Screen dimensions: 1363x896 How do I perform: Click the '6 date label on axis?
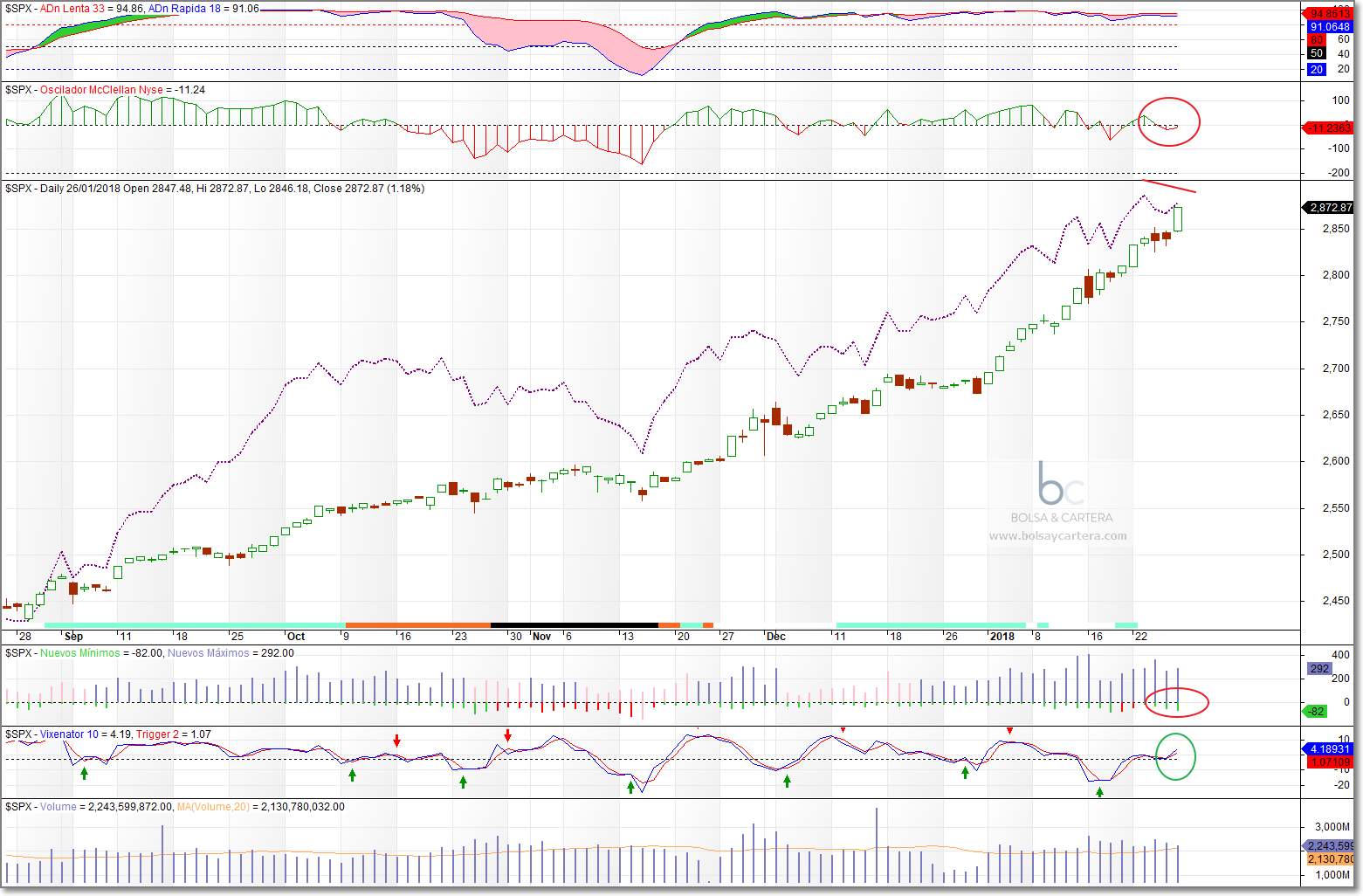[x=568, y=637]
